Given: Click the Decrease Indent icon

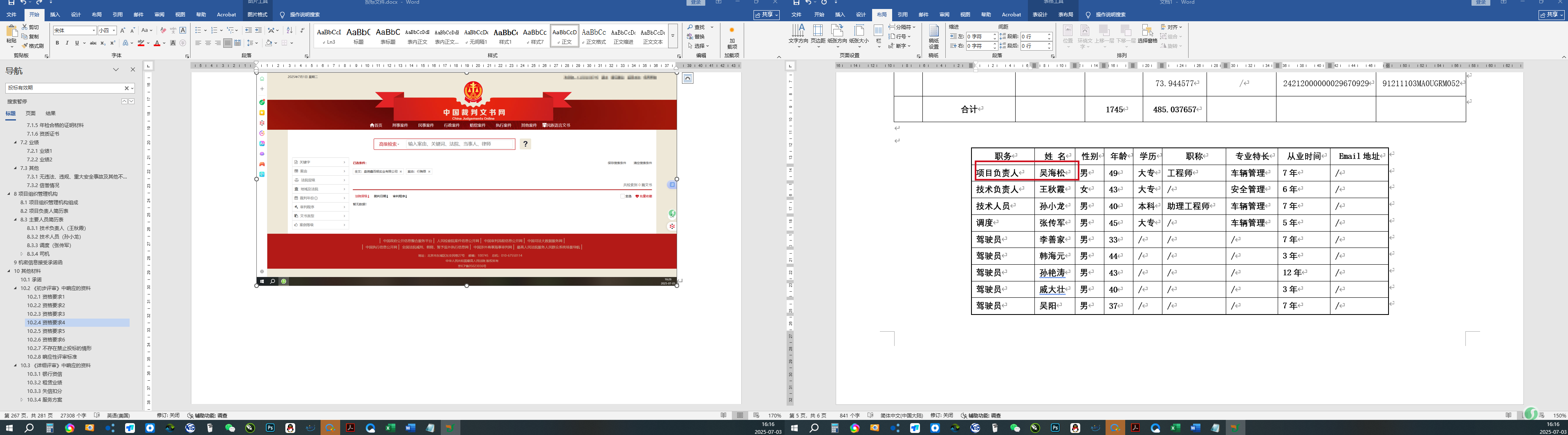Looking at the screenshot, I should (248, 30).
